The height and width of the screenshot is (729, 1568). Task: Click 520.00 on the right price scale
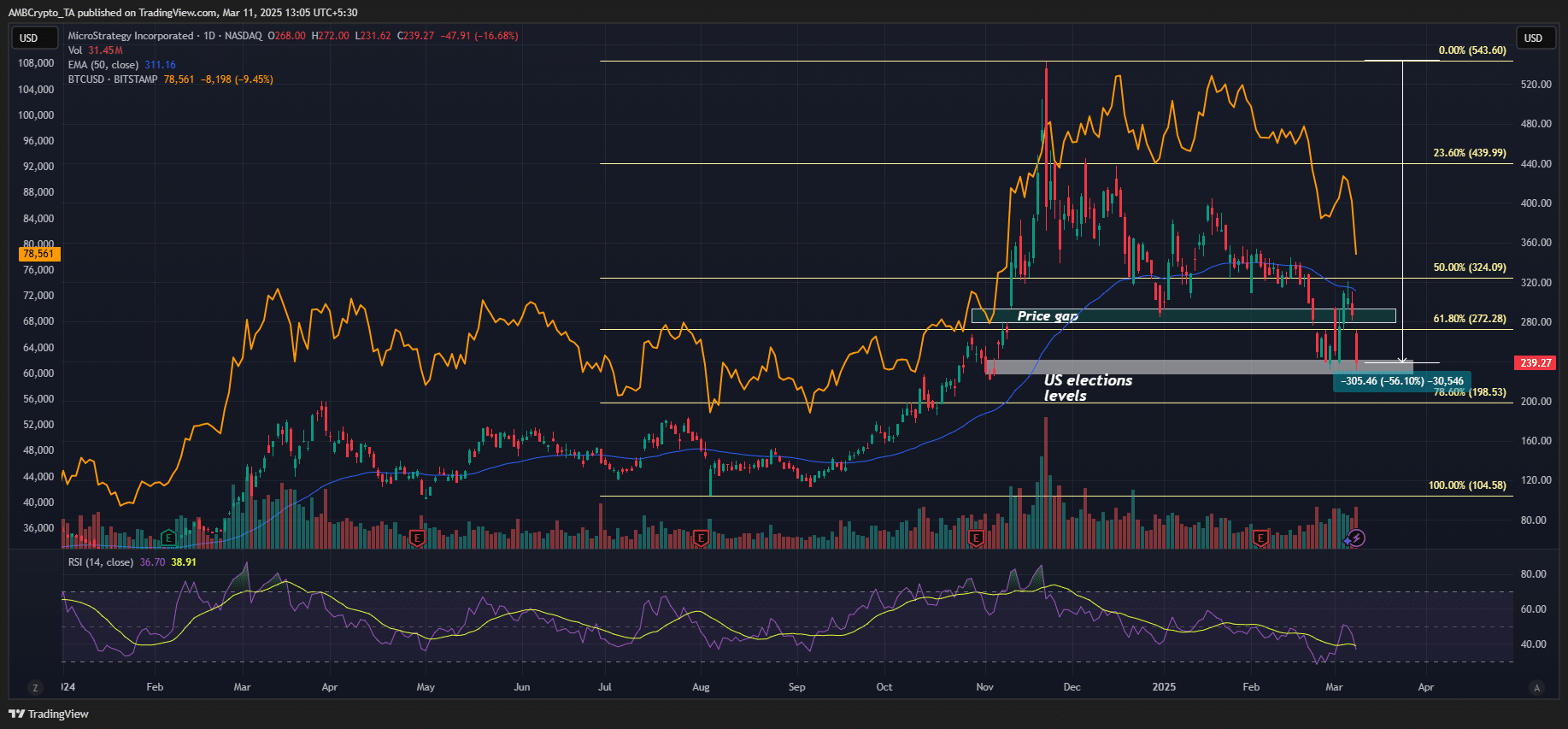click(x=1536, y=85)
